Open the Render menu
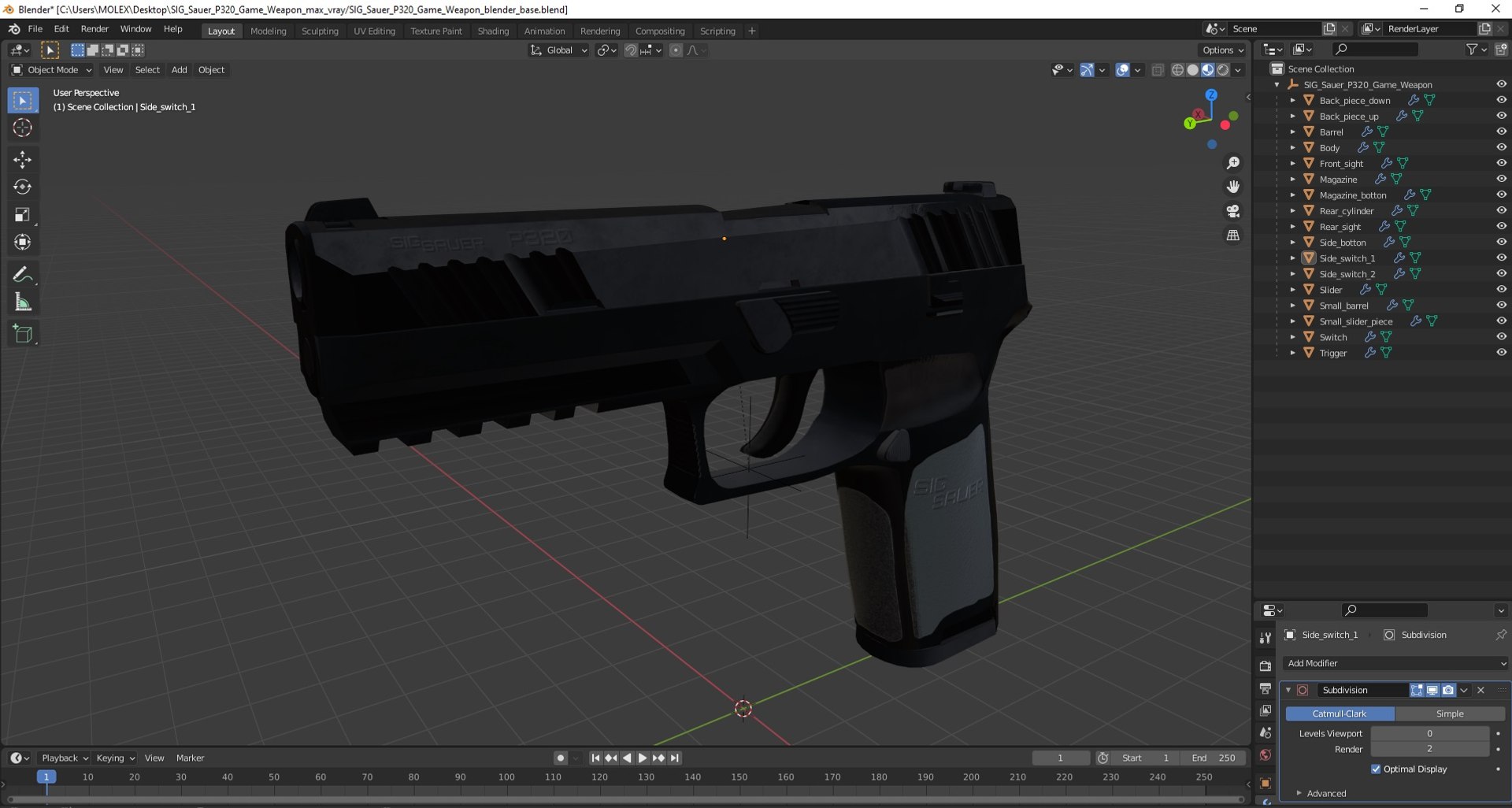The height and width of the screenshot is (808, 1512). click(94, 29)
